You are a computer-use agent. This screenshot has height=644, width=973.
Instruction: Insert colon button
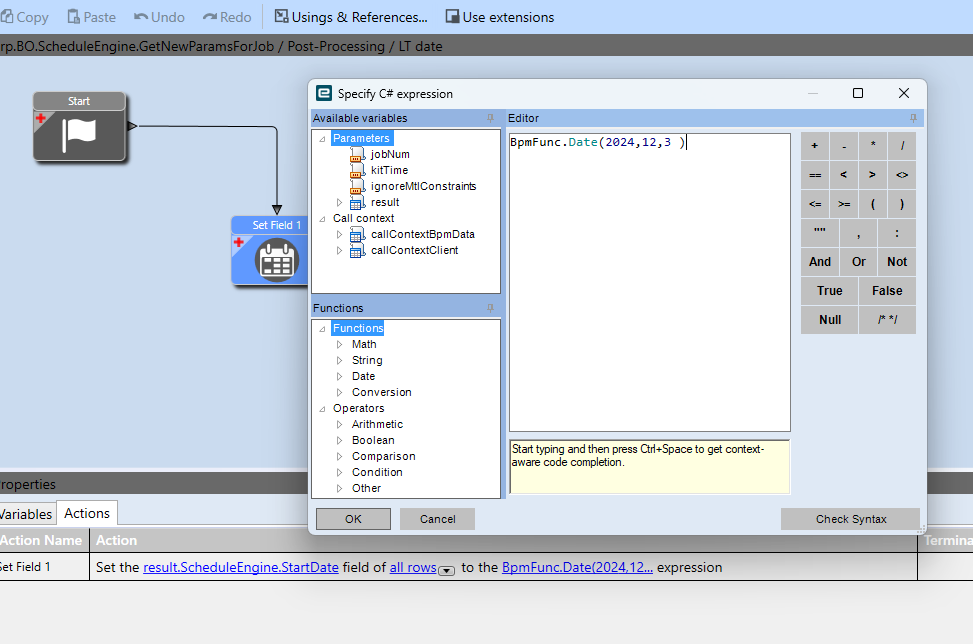(x=897, y=233)
